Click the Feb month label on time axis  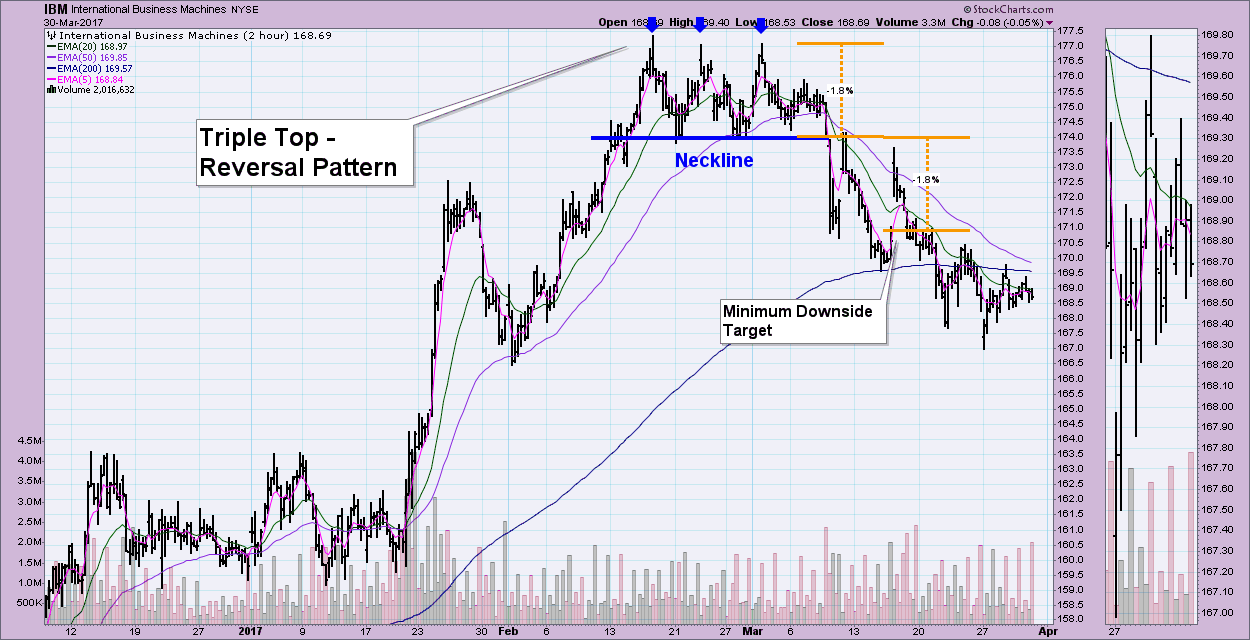coord(506,632)
